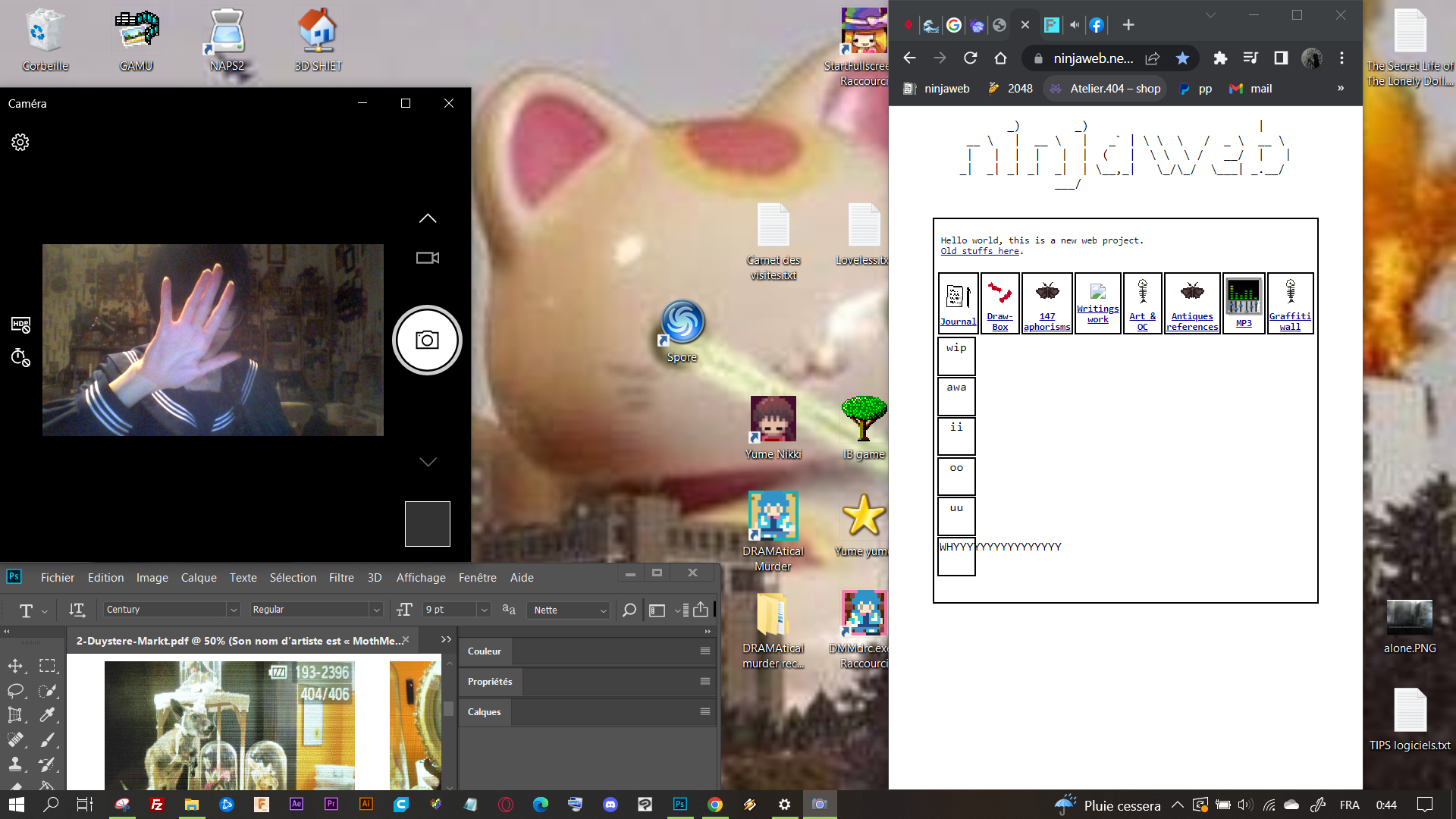
Task: Click Chrome address bar ninjaweb
Action: click(x=1093, y=58)
